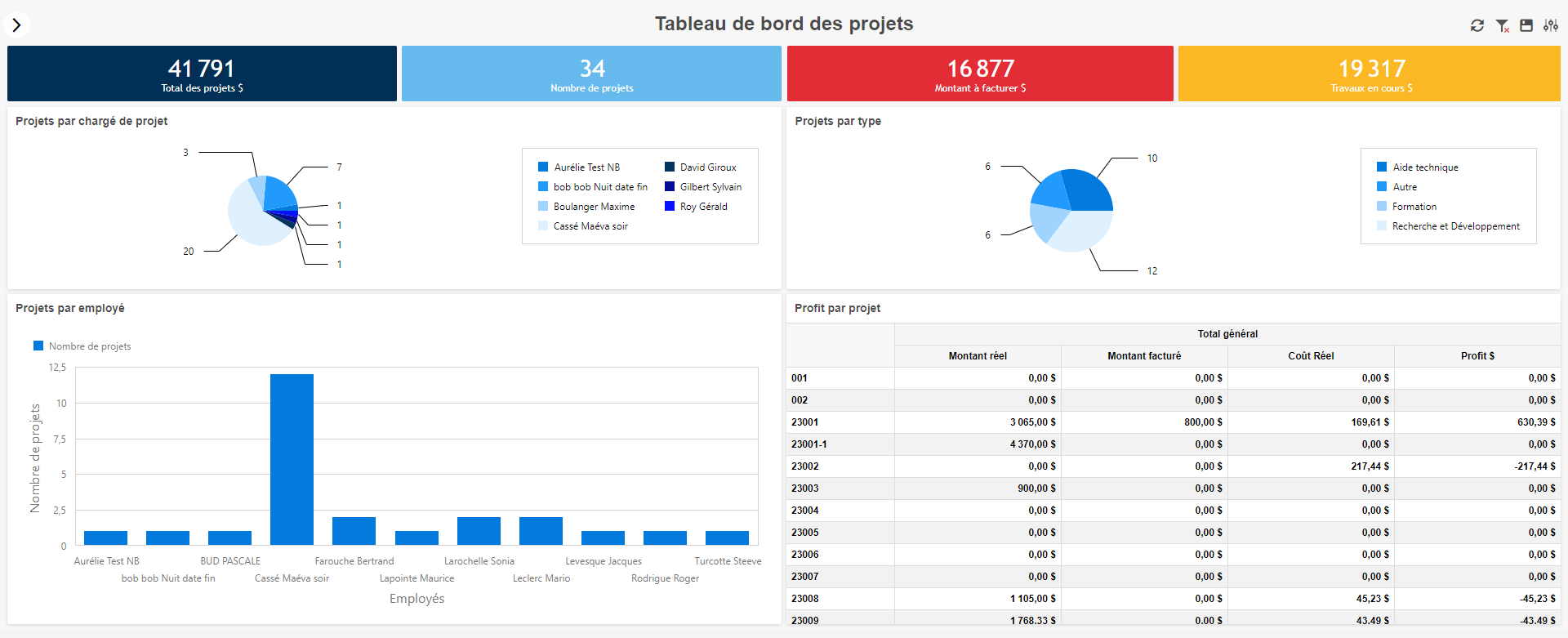1568x638 pixels.
Task: Click the Total général header
Action: (x=1227, y=334)
